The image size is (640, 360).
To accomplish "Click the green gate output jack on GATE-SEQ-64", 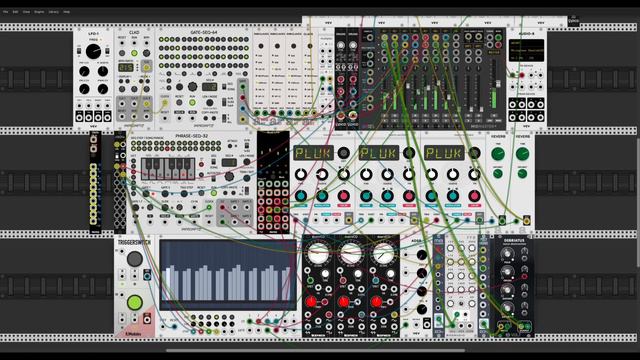I will point(243,87).
